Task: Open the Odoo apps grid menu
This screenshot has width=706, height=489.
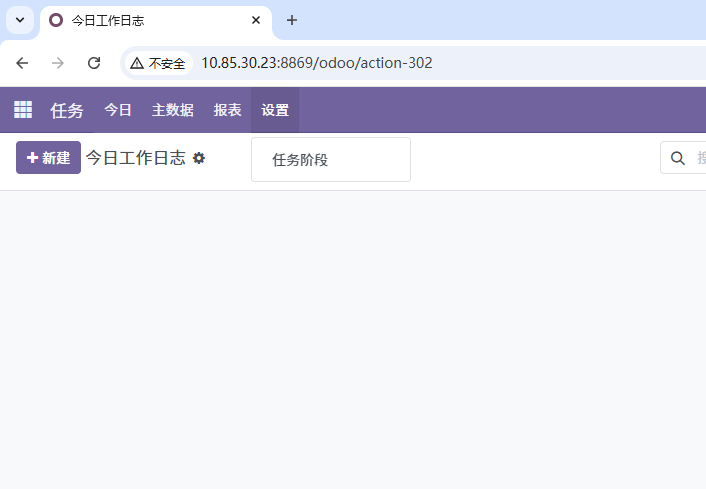Action: click(23, 109)
